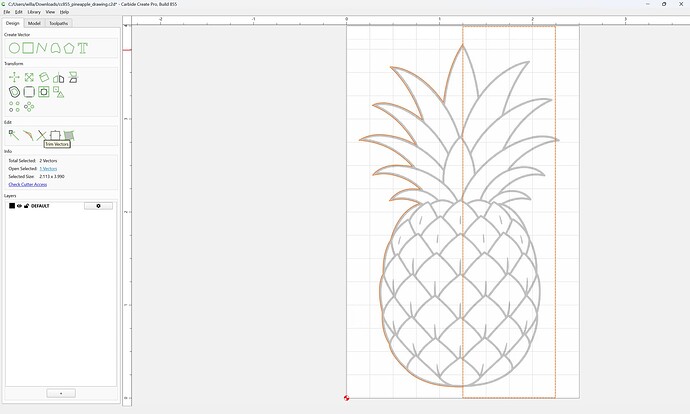690x414 pixels.
Task: Open the File menu
Action: coord(7,12)
